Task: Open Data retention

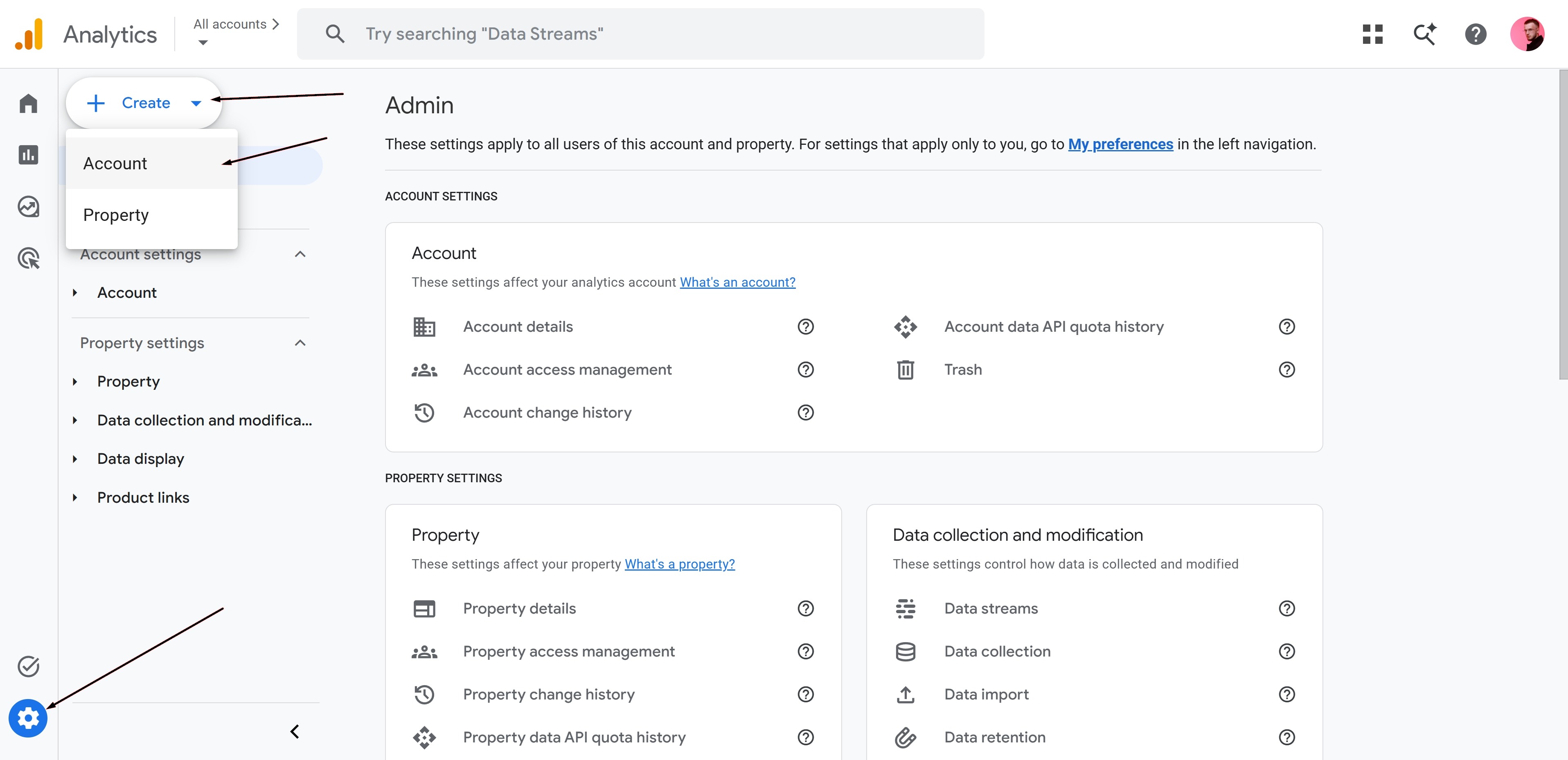Action: tap(995, 737)
